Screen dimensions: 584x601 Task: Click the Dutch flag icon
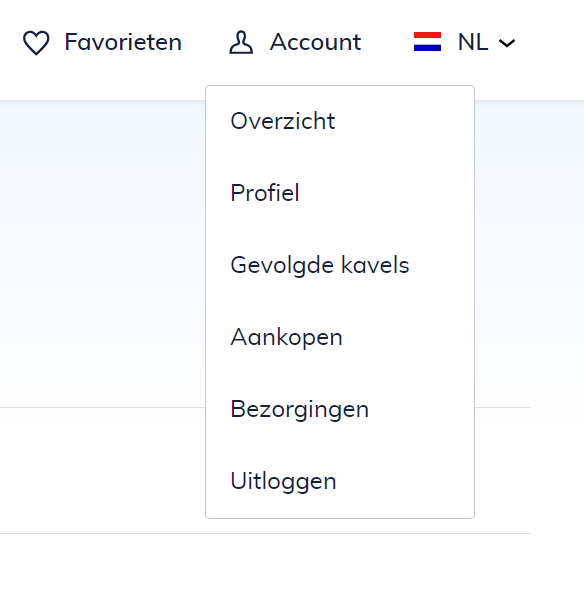pos(427,41)
